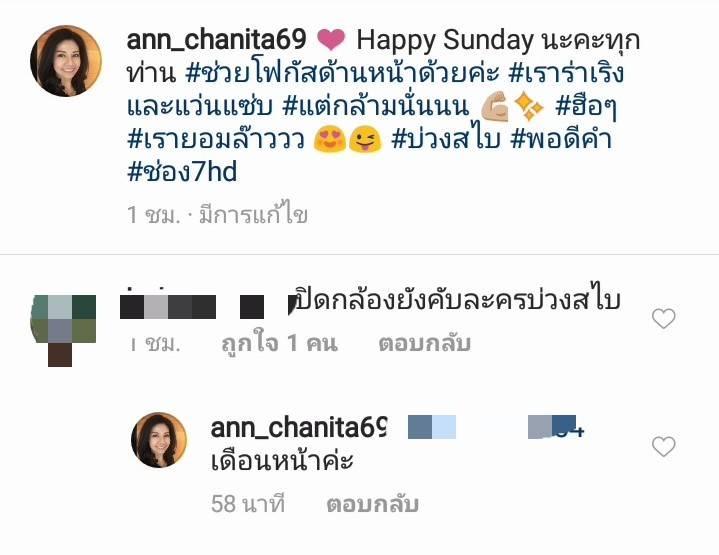Open hashtag #ฮือๆ

click(586, 107)
